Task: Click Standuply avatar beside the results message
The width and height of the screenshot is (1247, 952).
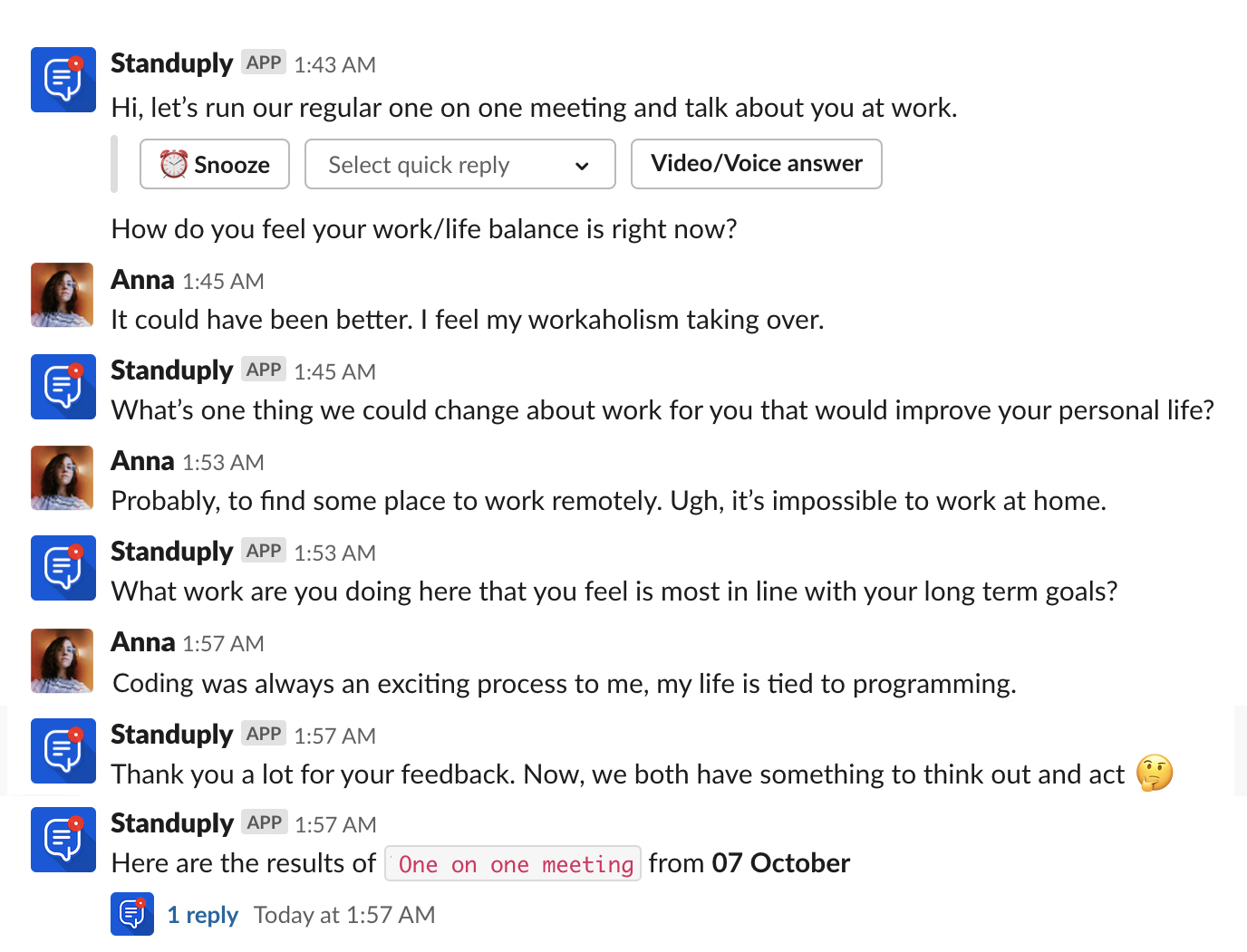Action: 63,840
